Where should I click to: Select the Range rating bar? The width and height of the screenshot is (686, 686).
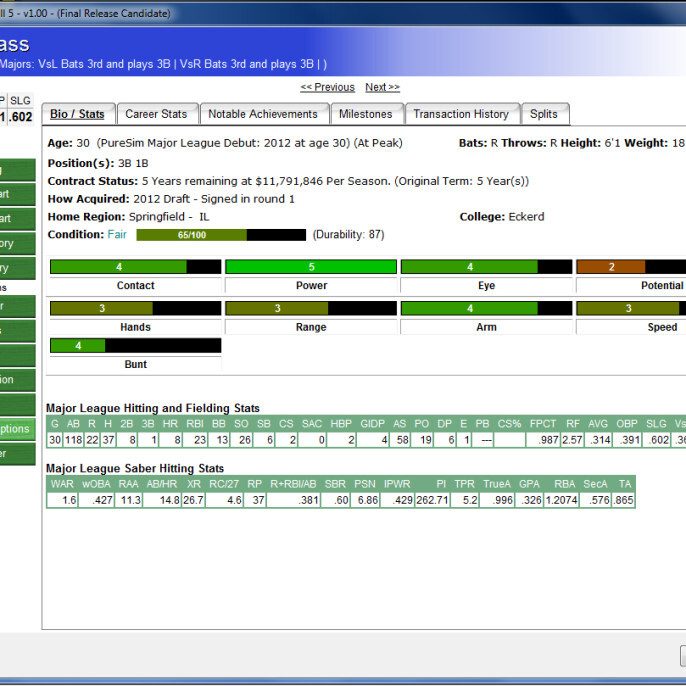(311, 309)
